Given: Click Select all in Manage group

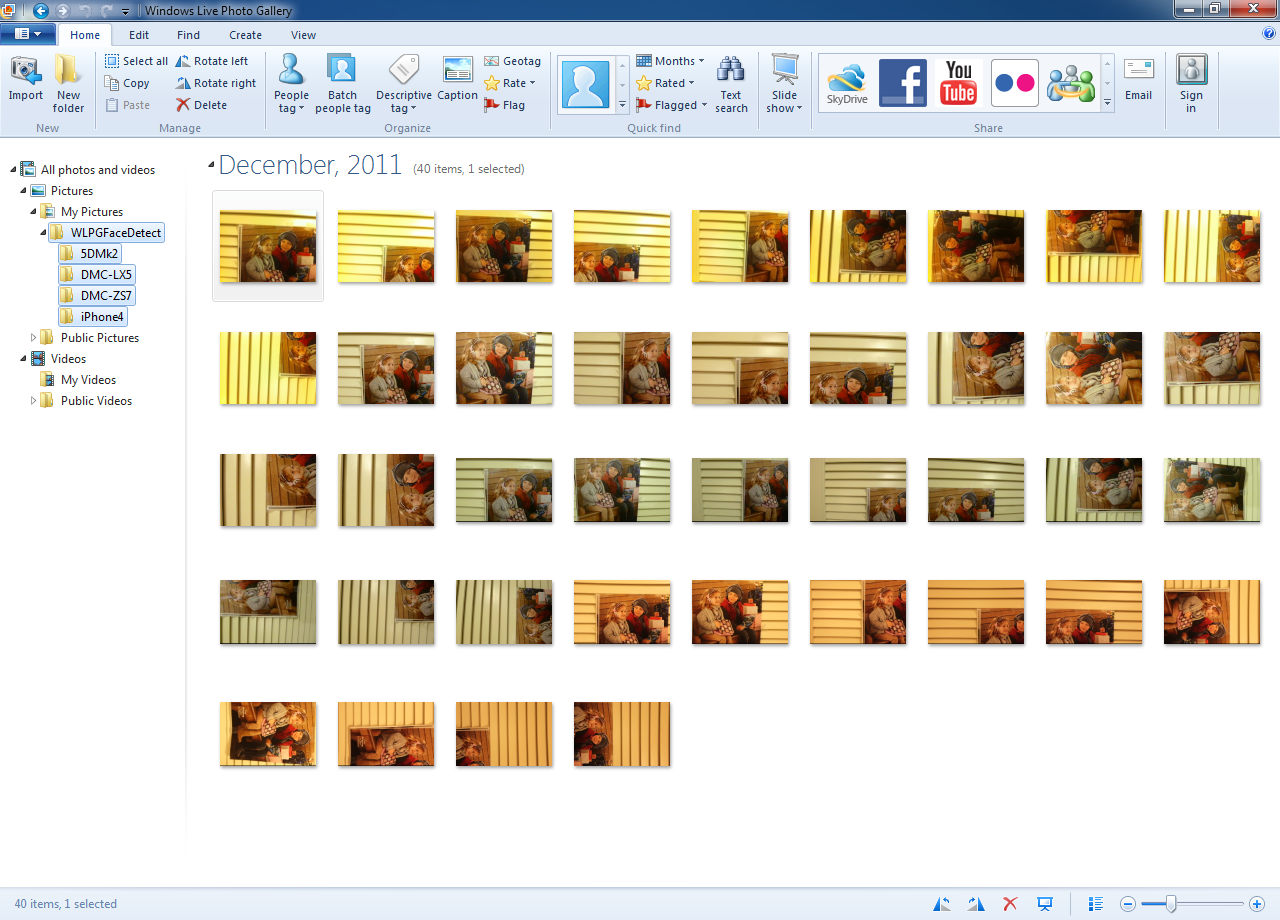Looking at the screenshot, I should coord(136,61).
